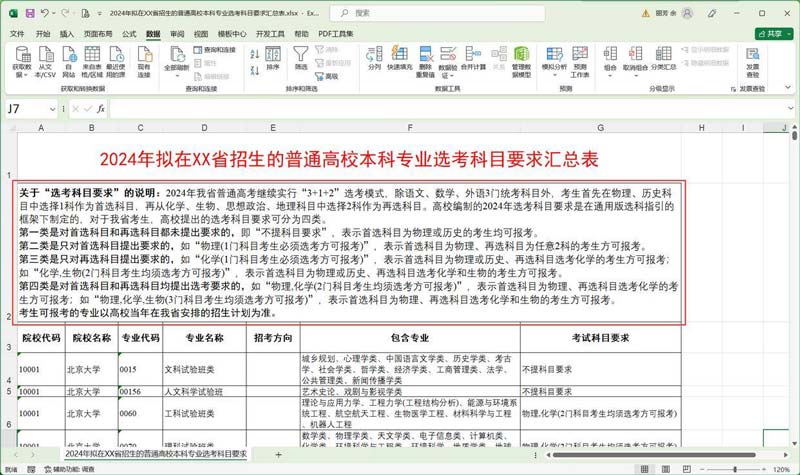
Task: Toggle the 筛选 (Filter) funnel
Action: [x=301, y=58]
